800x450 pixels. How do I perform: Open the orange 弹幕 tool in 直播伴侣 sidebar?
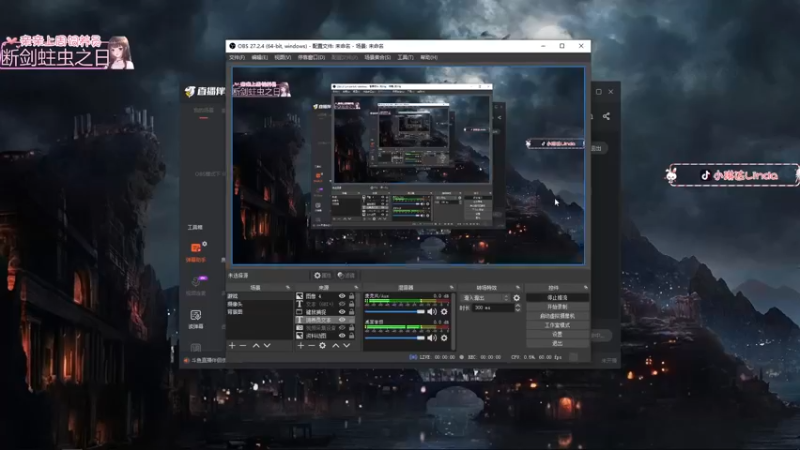point(196,248)
